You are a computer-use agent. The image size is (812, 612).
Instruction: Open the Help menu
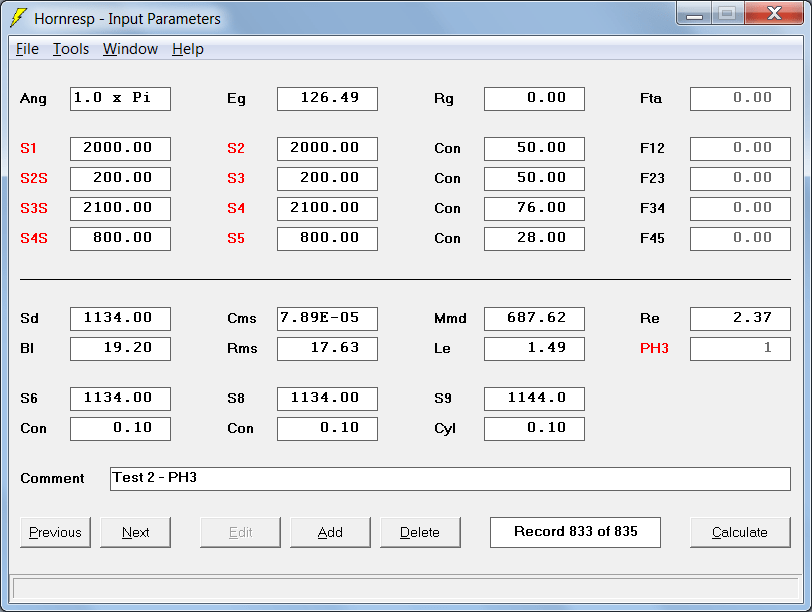tap(187, 49)
